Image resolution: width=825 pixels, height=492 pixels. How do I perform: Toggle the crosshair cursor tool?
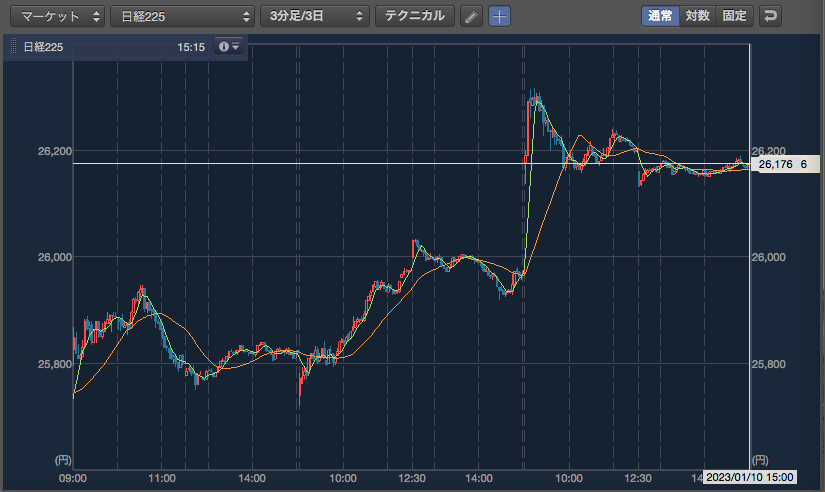coord(499,16)
